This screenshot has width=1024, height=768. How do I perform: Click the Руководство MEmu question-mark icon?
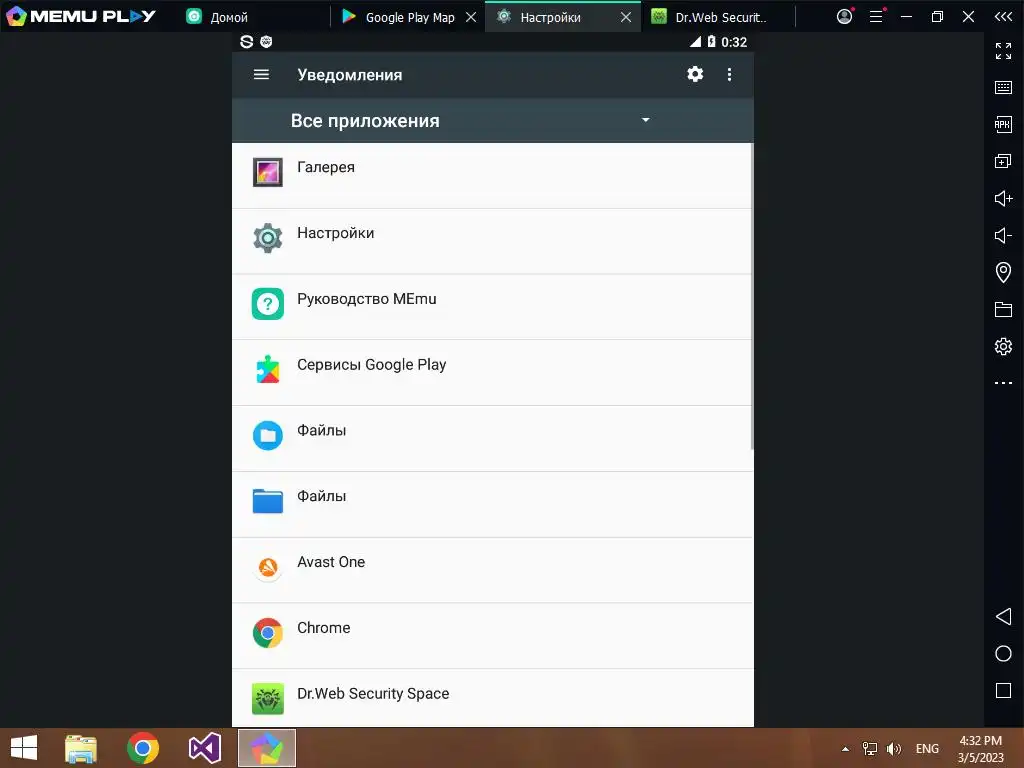(x=268, y=304)
